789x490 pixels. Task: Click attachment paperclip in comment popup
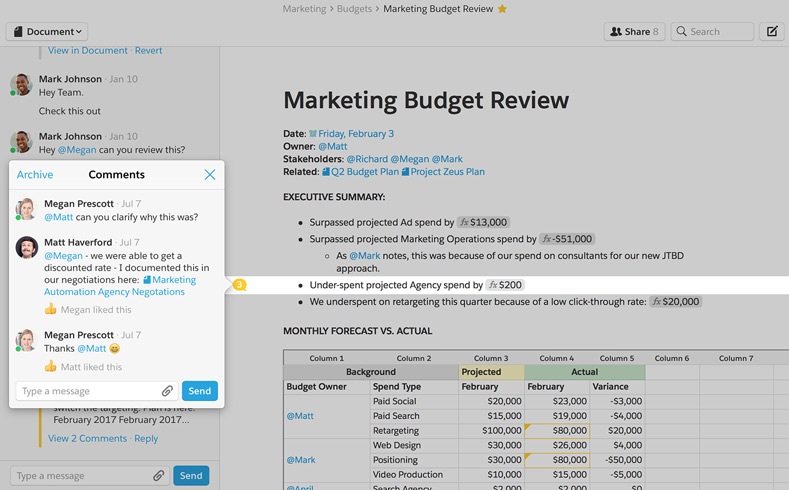pyautogui.click(x=167, y=391)
